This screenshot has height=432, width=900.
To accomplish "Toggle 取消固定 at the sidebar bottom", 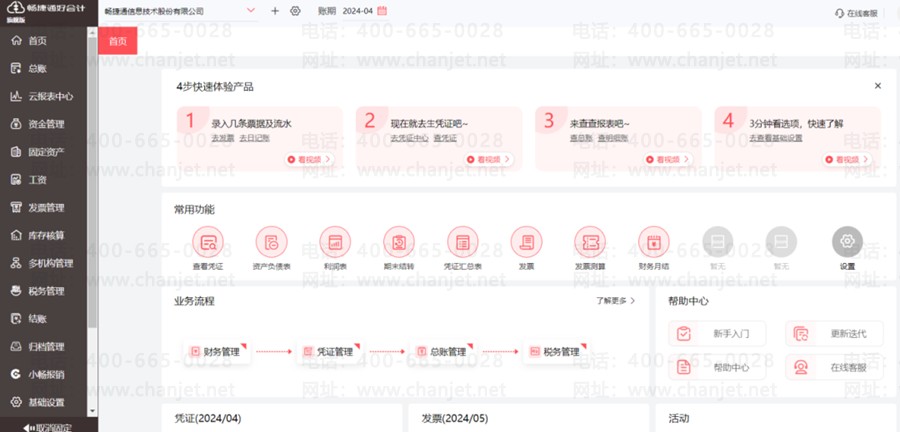I will coord(47,427).
